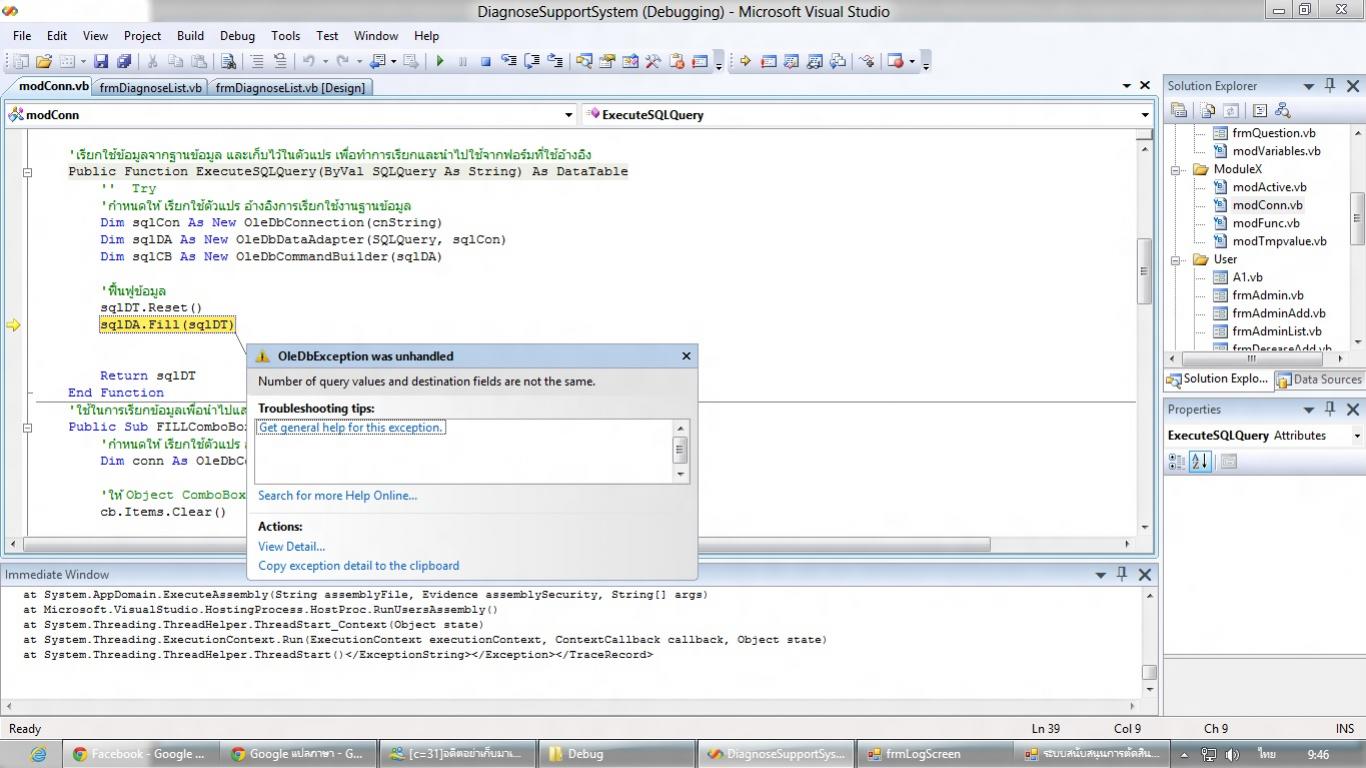Switch to frmDiagnoseList.vb [Design] tab
Screen dimensions: 1366x768
click(291, 87)
